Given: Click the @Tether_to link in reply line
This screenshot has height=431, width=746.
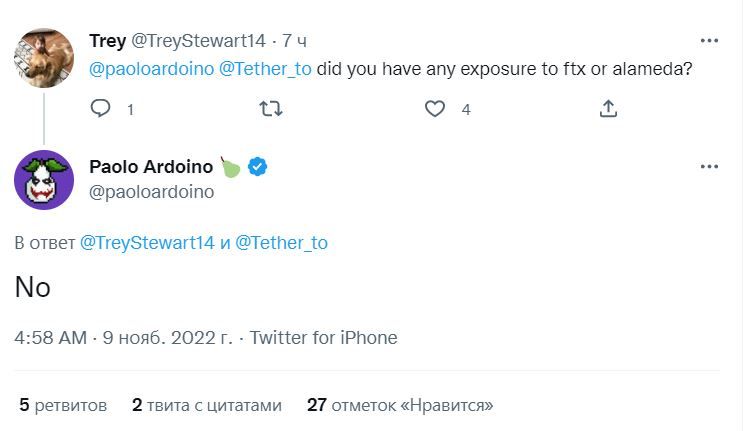Looking at the screenshot, I should click(281, 243).
